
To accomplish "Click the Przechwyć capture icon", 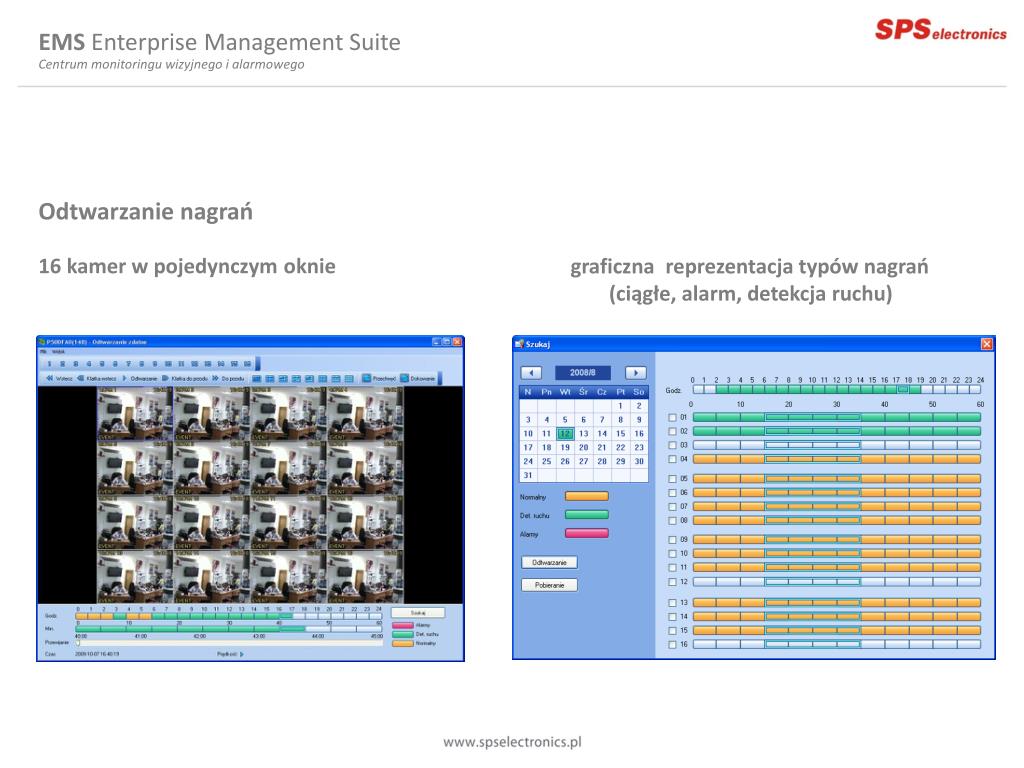I will (366, 378).
